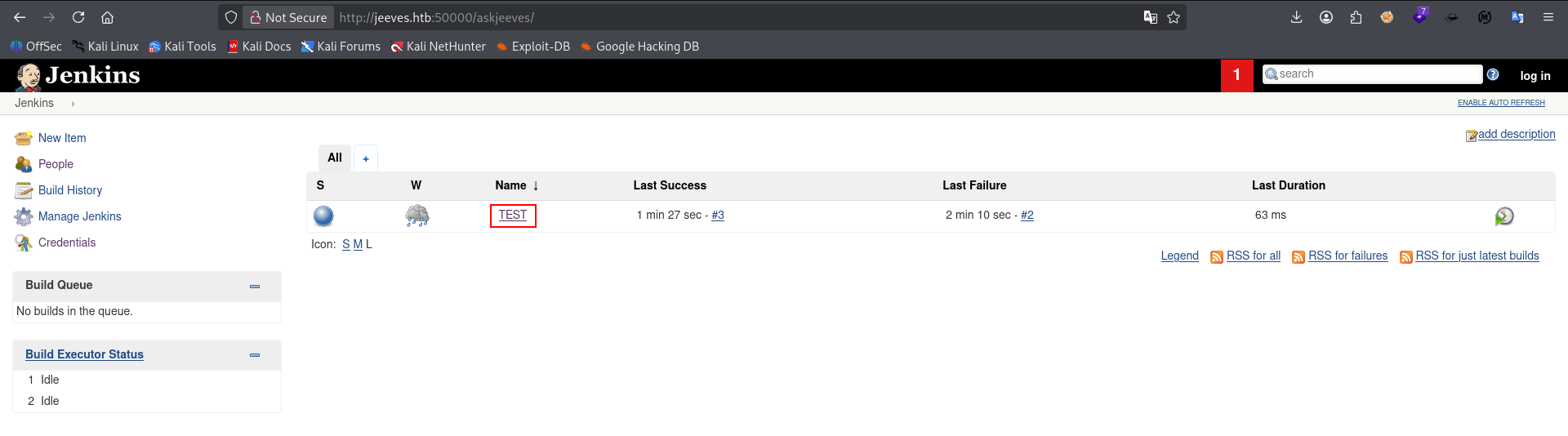
Task: Open Google Hacking DB bookmark
Action: point(639,47)
